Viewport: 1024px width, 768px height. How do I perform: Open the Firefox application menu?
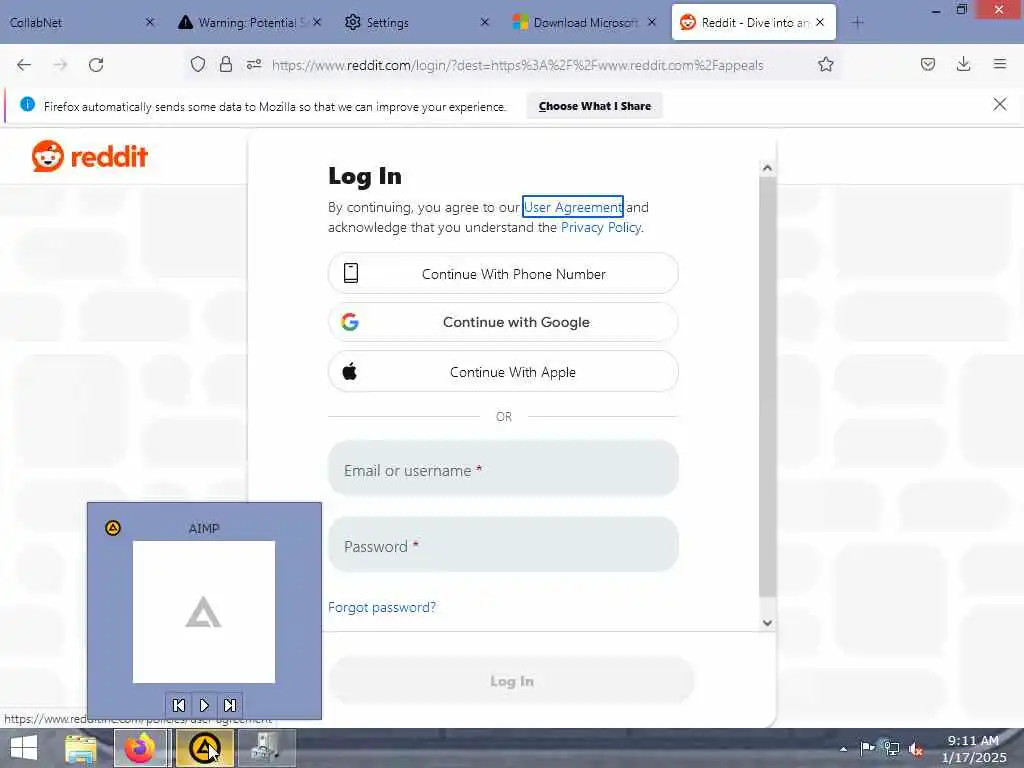pyautogui.click(x=1000, y=64)
